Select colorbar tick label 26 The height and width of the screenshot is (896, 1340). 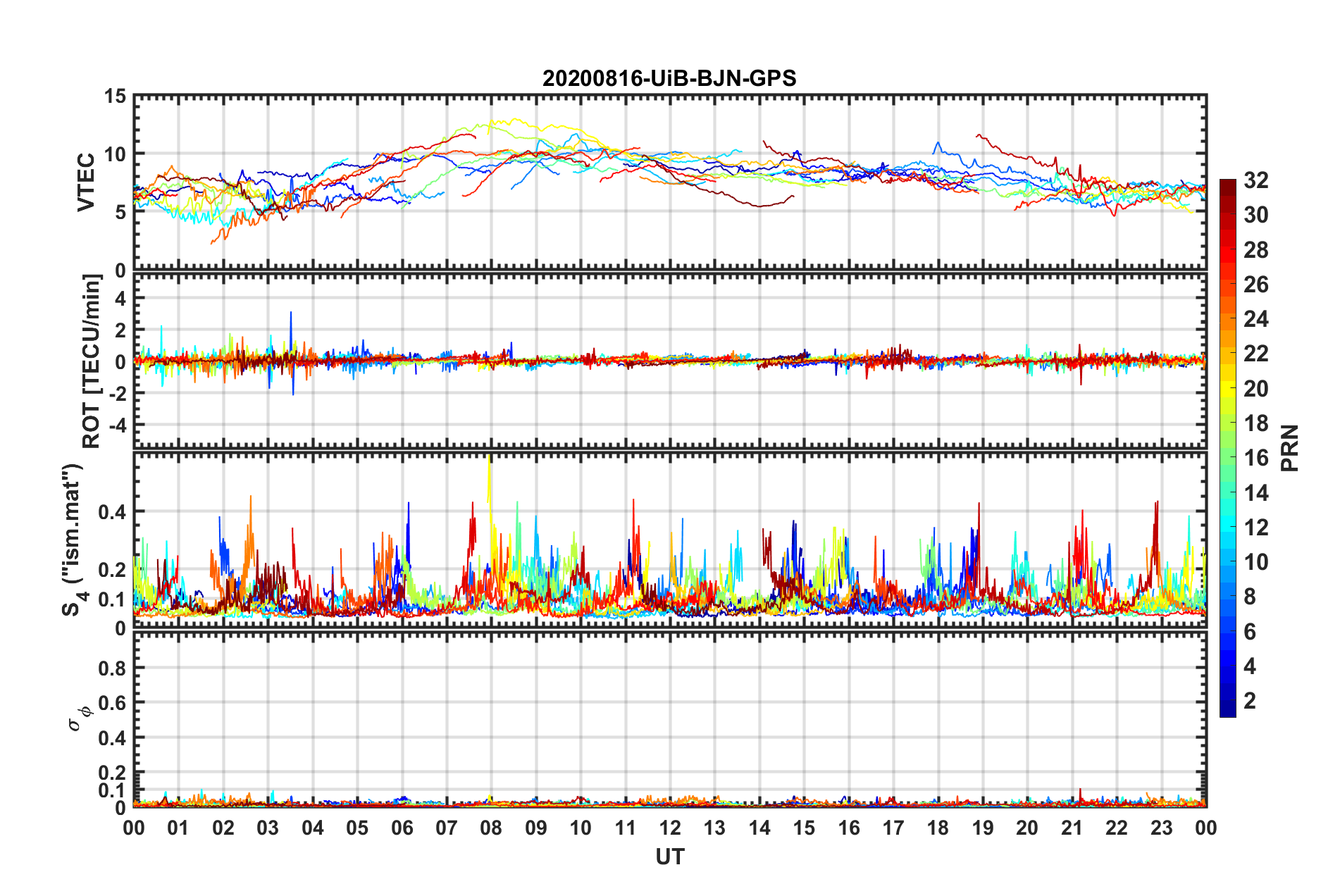[1255, 285]
